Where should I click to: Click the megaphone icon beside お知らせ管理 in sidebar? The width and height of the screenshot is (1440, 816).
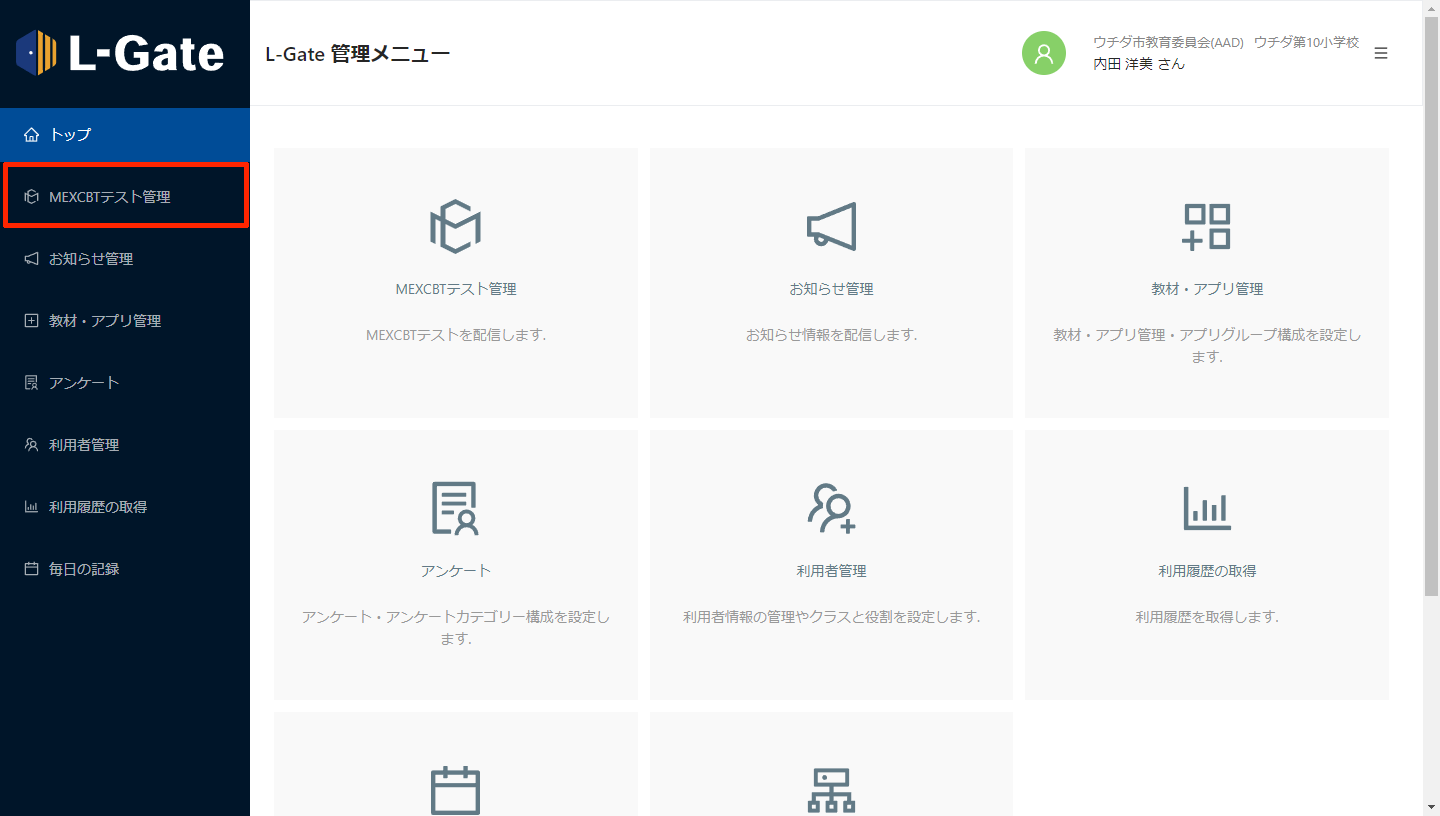tap(31, 259)
